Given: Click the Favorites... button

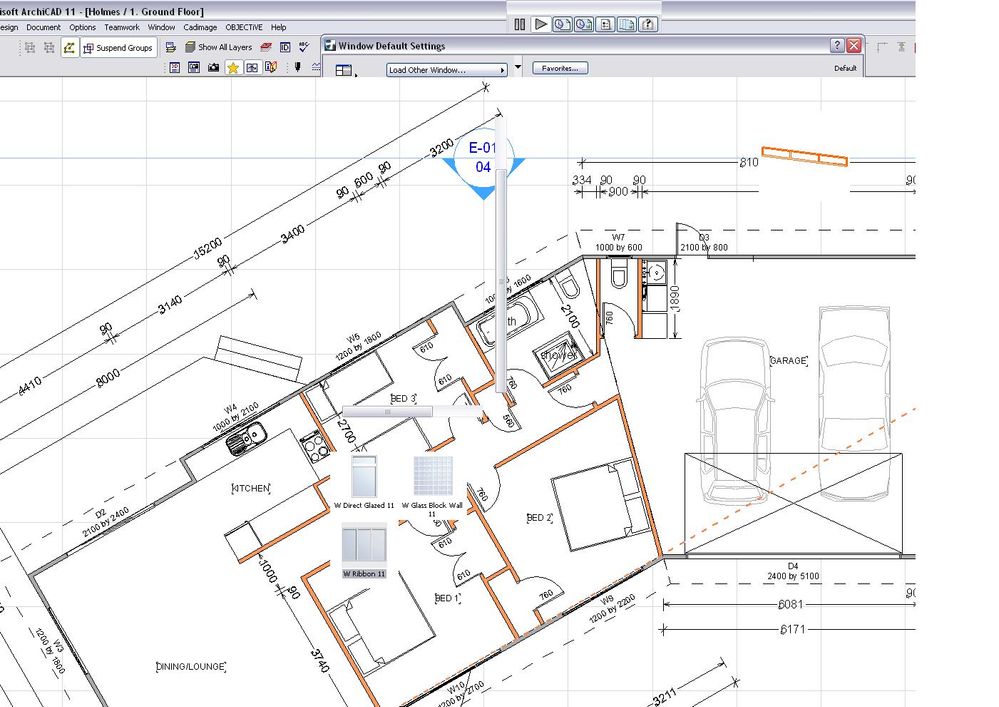Looking at the screenshot, I should pos(560,68).
